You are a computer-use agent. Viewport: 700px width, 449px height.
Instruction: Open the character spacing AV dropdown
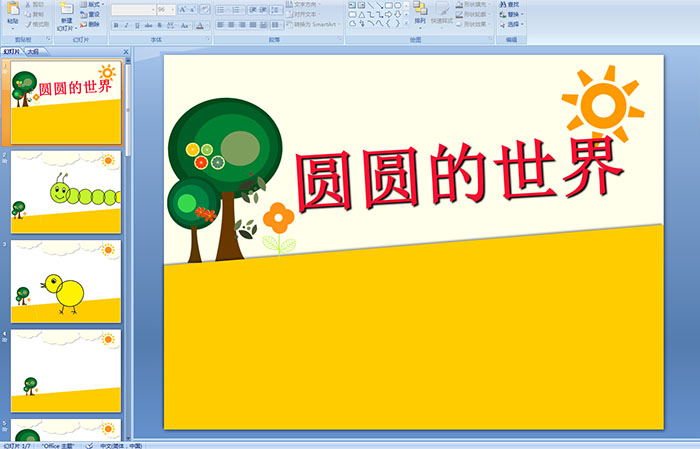[171, 25]
